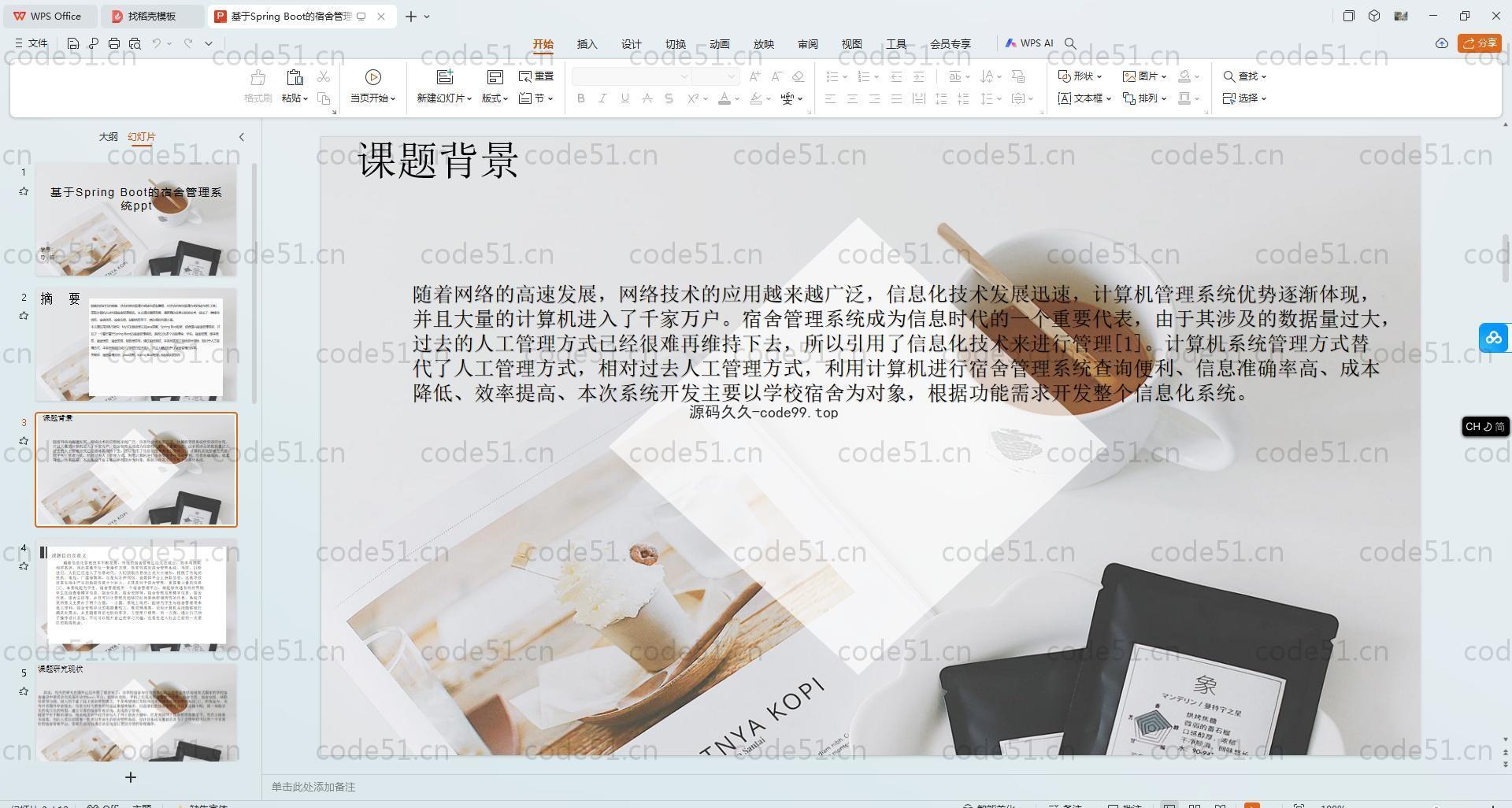Click the Copy icon beside Paste
Screen dimensions: 1512x808
(x=323, y=98)
